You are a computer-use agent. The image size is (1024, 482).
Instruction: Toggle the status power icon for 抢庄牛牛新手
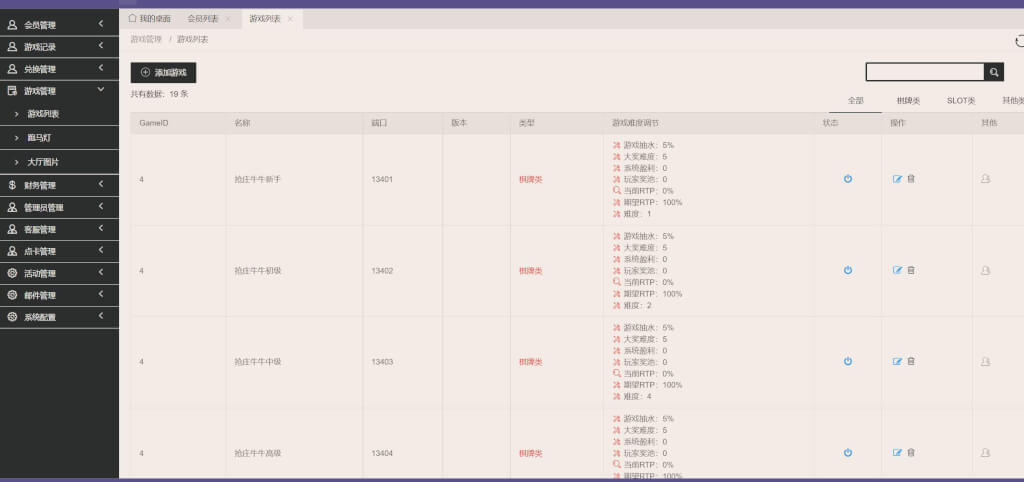(848, 179)
